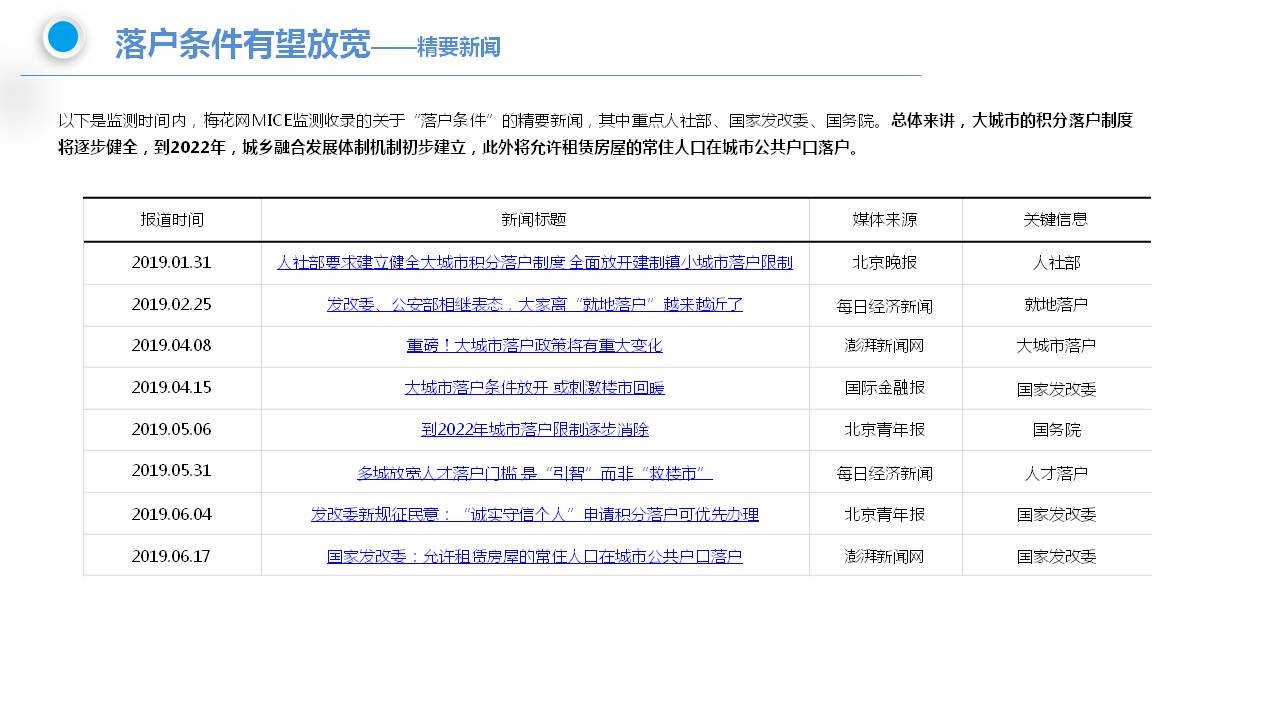Select the 报道时间 column header
1280x720 pixels.
pos(172,220)
